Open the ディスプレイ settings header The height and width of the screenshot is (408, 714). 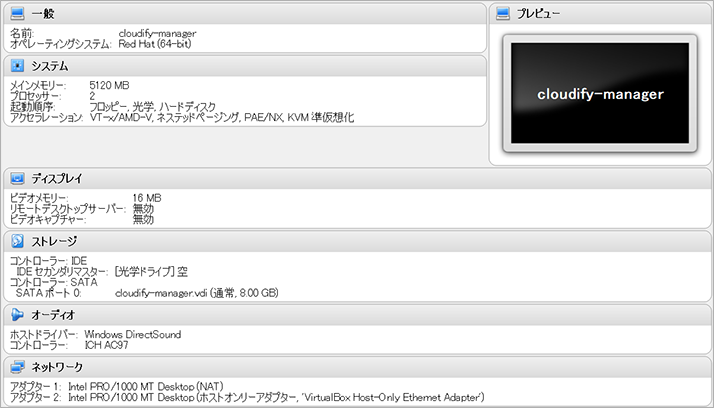tap(57, 179)
